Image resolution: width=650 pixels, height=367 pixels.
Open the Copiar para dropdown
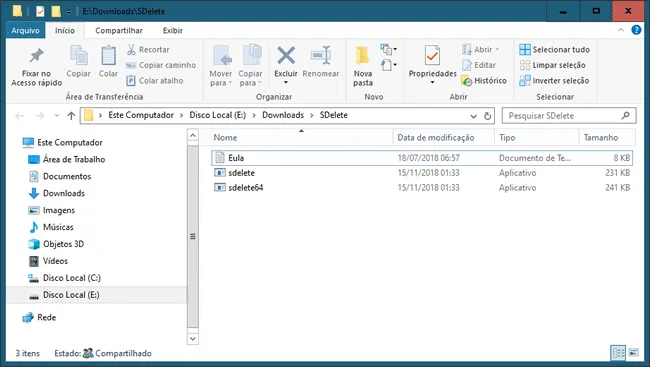coord(250,66)
